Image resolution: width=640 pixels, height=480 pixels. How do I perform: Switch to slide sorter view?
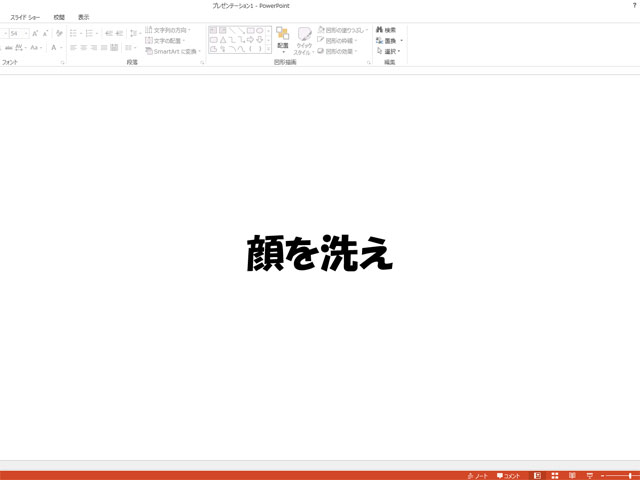[555, 475]
